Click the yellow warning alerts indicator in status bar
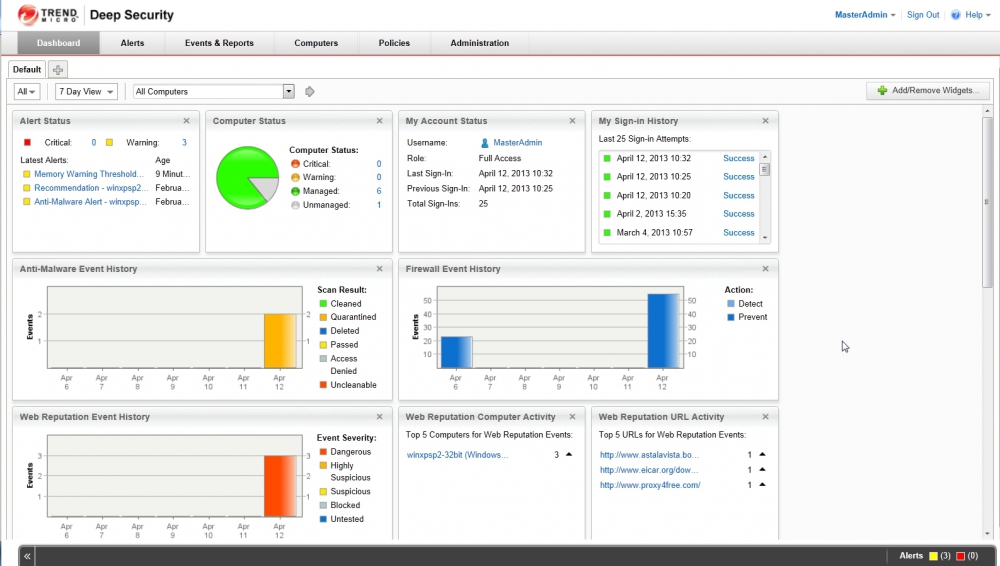The width and height of the screenshot is (1000, 566). (934, 556)
